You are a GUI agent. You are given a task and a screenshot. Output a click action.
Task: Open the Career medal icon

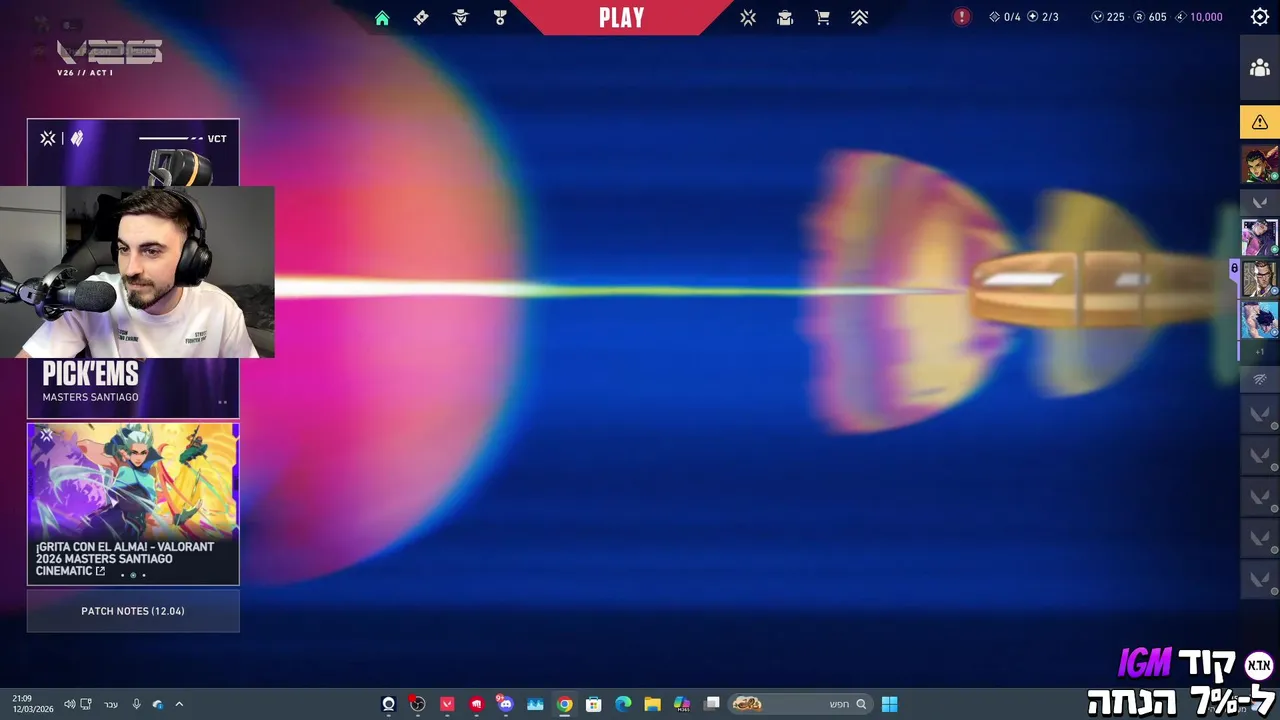click(500, 18)
